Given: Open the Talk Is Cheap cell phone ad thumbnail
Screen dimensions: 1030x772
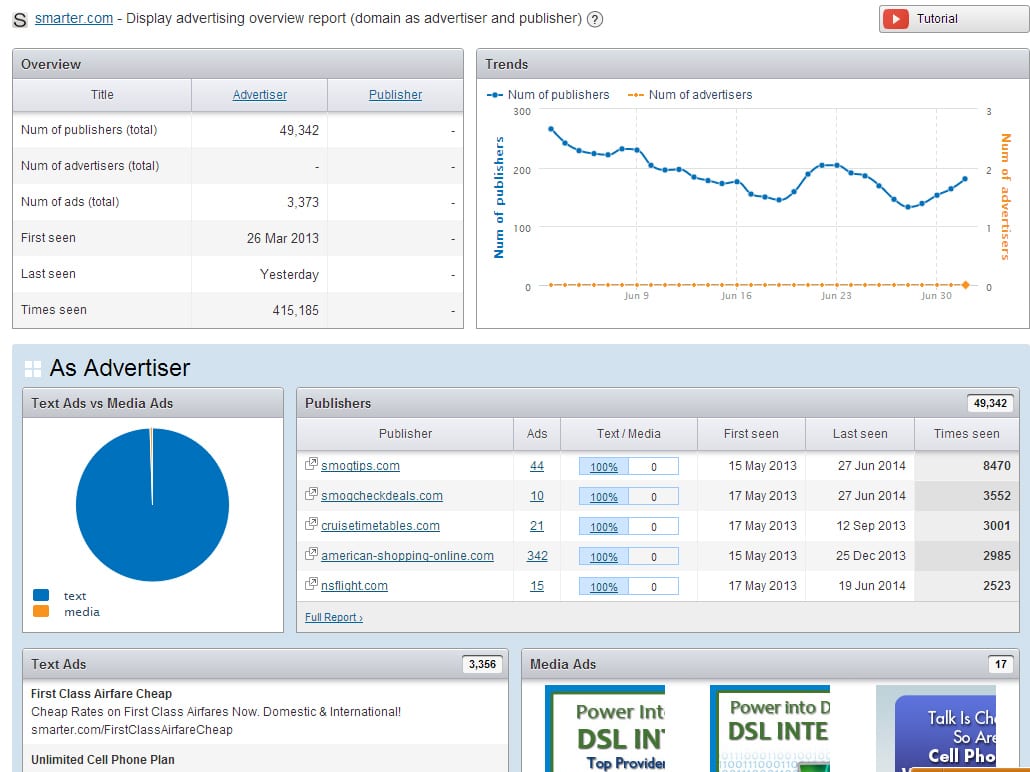Looking at the screenshot, I should 936,728.
